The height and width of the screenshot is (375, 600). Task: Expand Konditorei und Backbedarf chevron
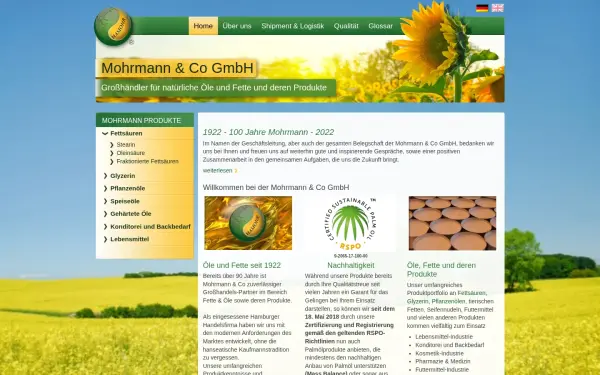click(x=105, y=227)
